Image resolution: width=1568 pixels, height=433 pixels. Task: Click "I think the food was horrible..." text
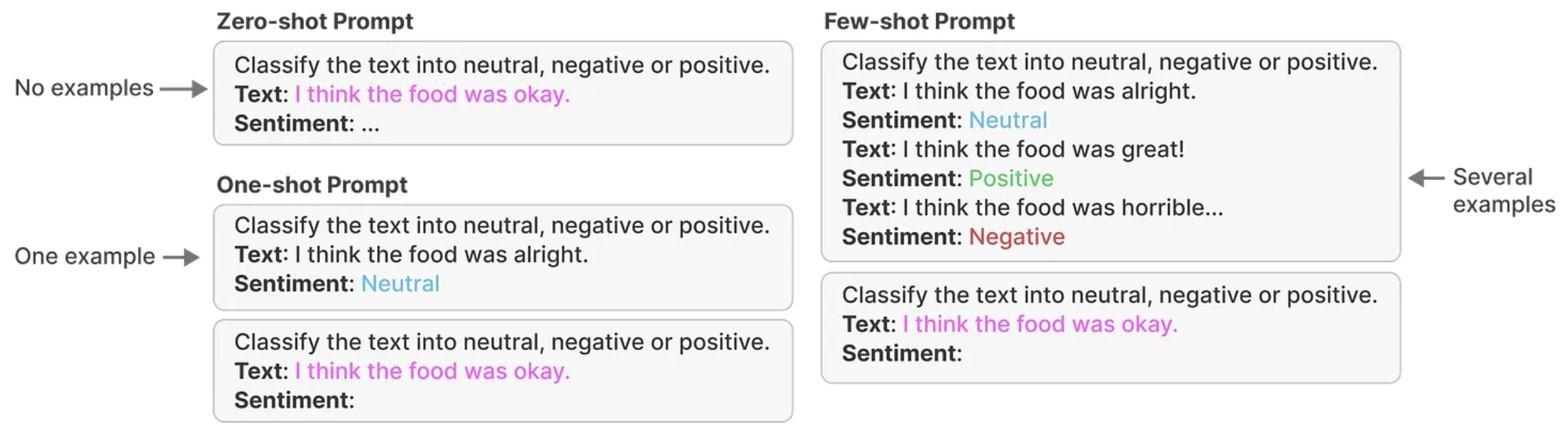coord(1063,208)
